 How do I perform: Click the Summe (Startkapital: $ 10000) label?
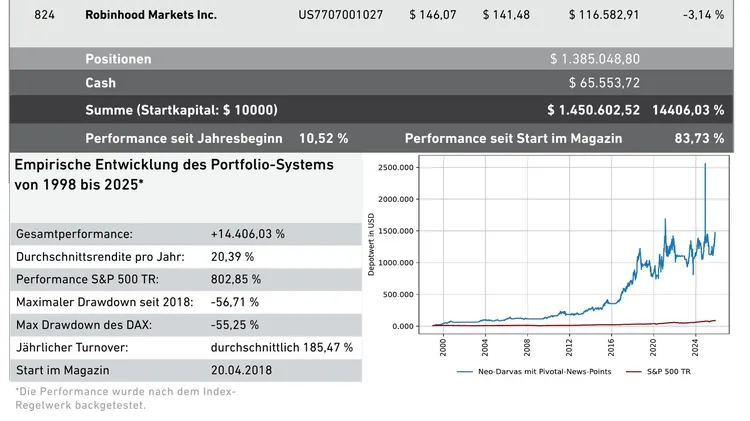181,109
